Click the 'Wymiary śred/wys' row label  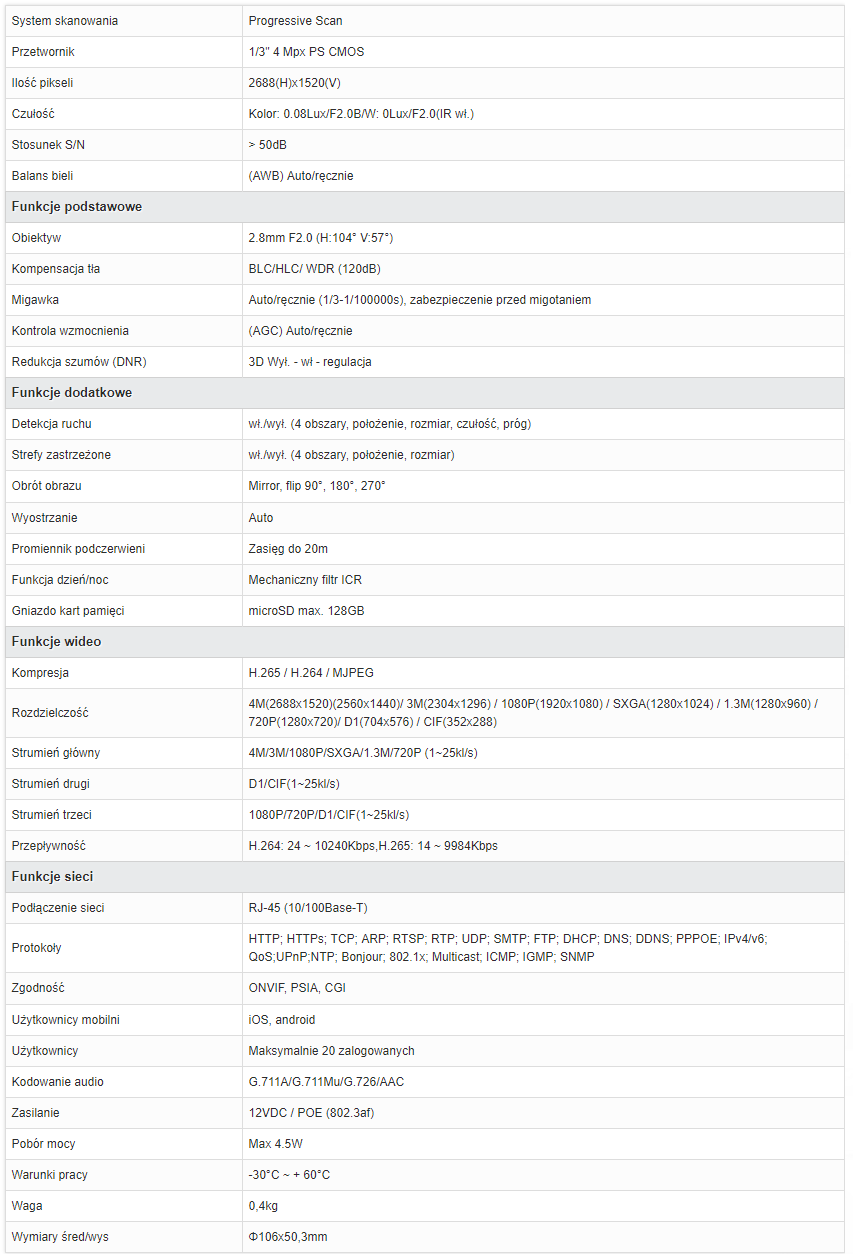60,1237
